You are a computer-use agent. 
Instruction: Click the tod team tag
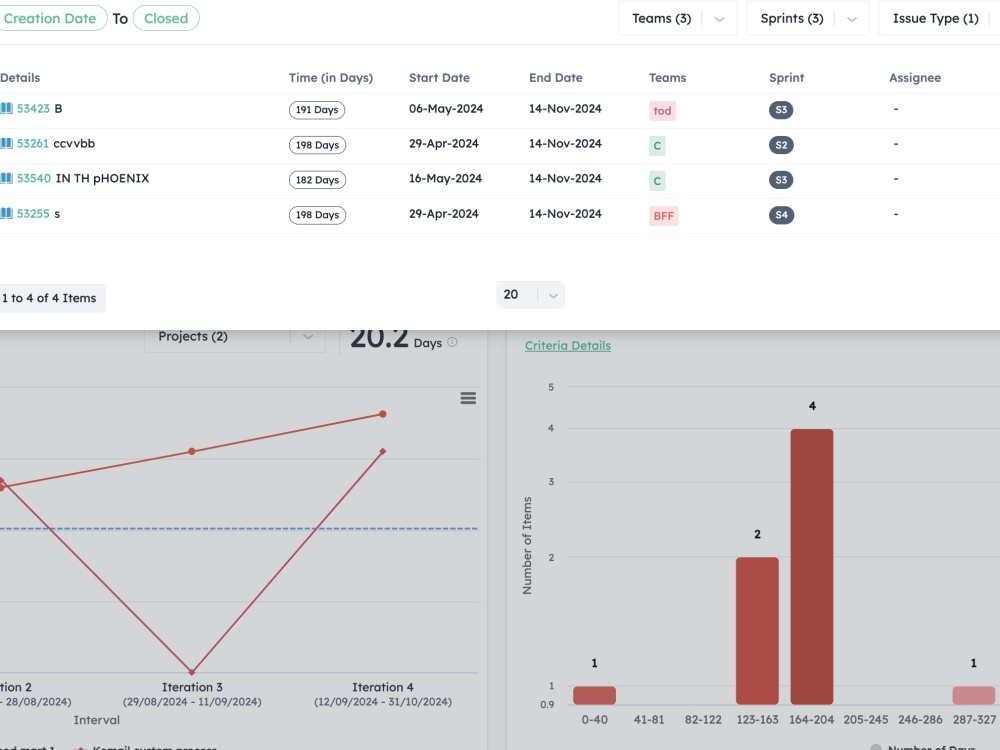coord(662,111)
